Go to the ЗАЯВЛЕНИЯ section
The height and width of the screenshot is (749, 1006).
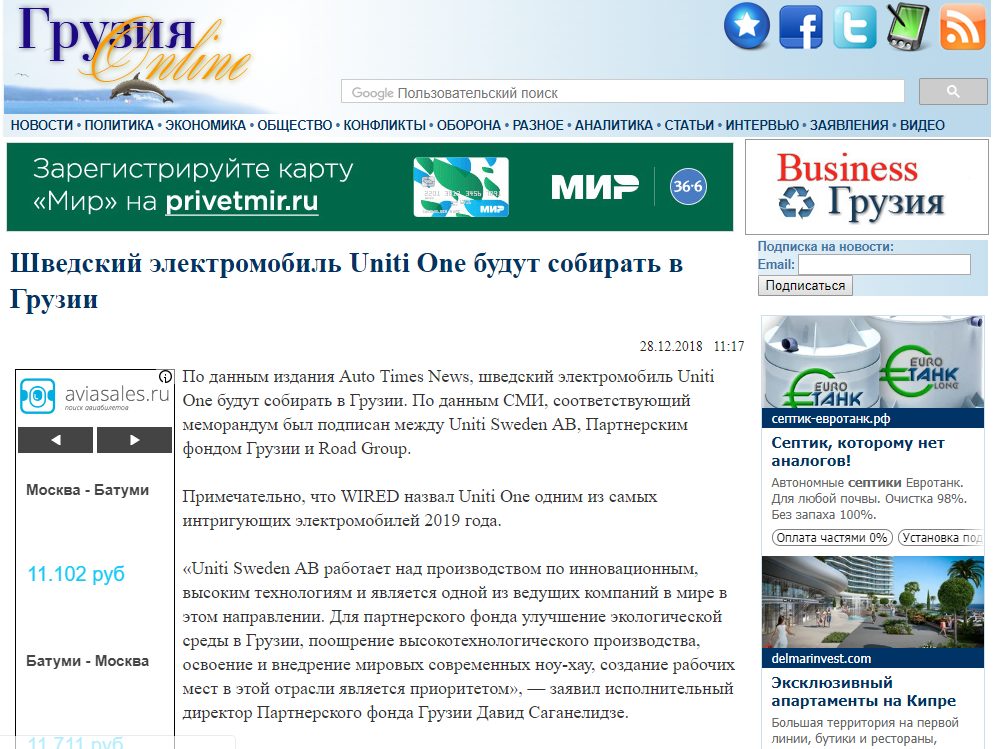(849, 125)
